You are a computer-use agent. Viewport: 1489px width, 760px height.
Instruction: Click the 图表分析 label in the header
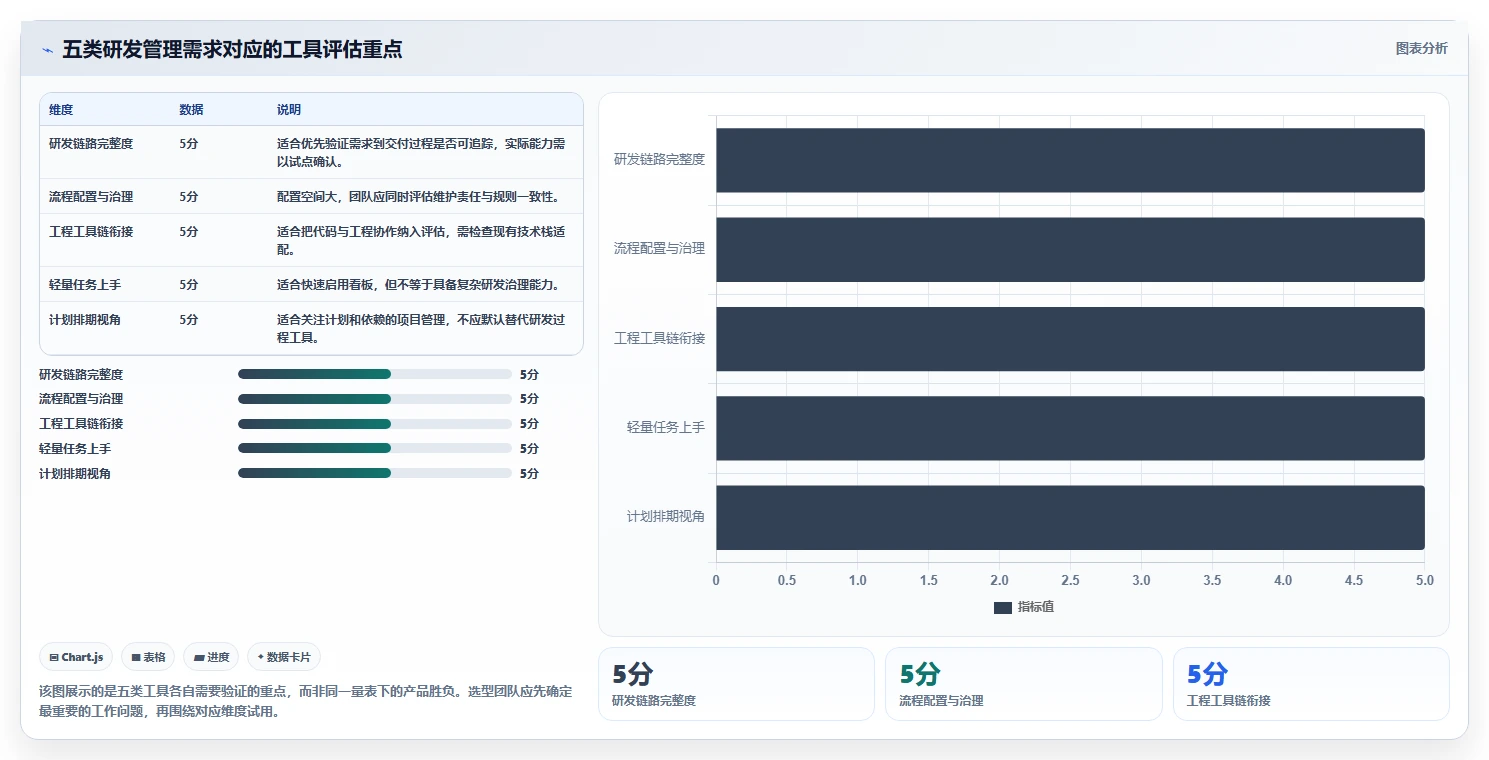1421,48
